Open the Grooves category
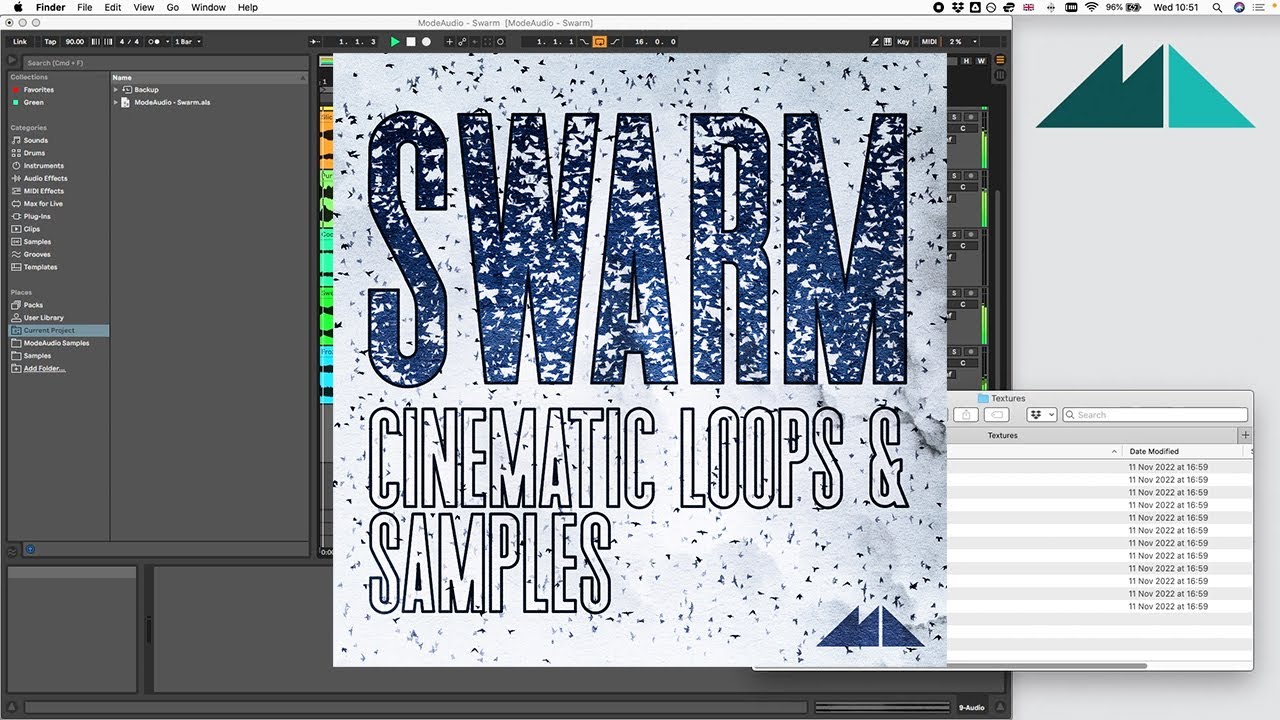1280x720 pixels. point(37,254)
